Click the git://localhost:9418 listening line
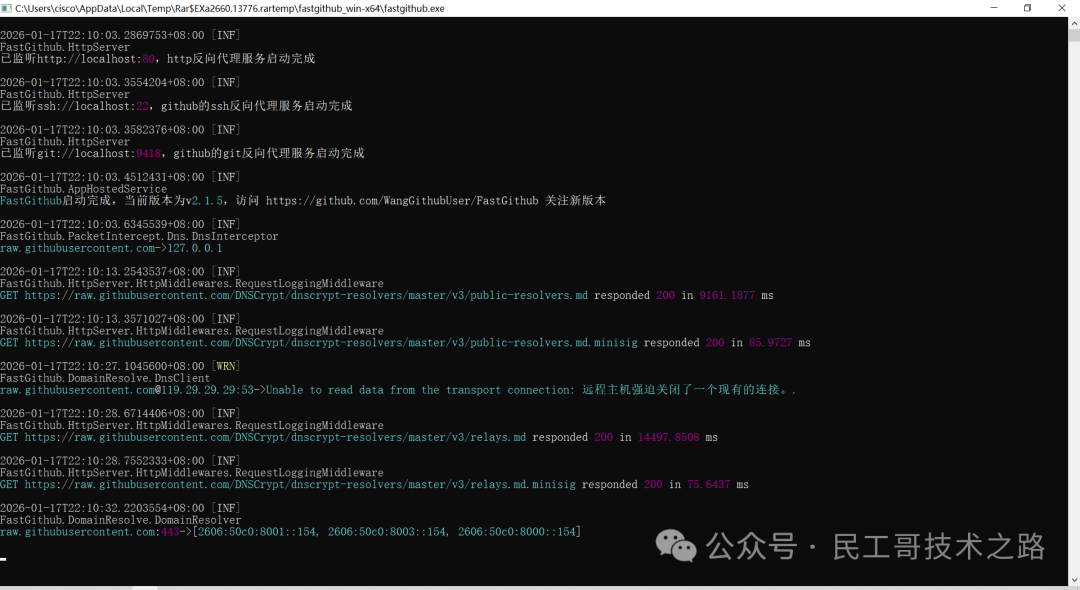The image size is (1080, 590). [x=182, y=154]
